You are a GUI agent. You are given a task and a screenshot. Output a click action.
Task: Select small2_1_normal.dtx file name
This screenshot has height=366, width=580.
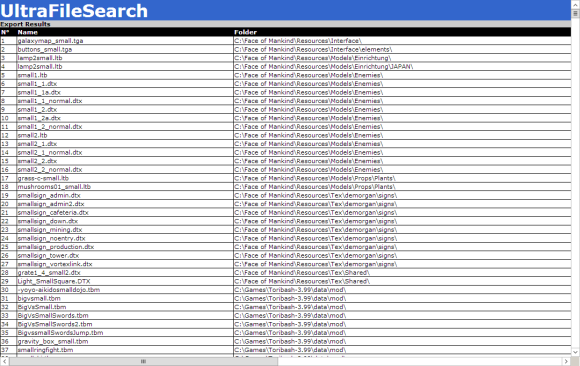[50, 152]
